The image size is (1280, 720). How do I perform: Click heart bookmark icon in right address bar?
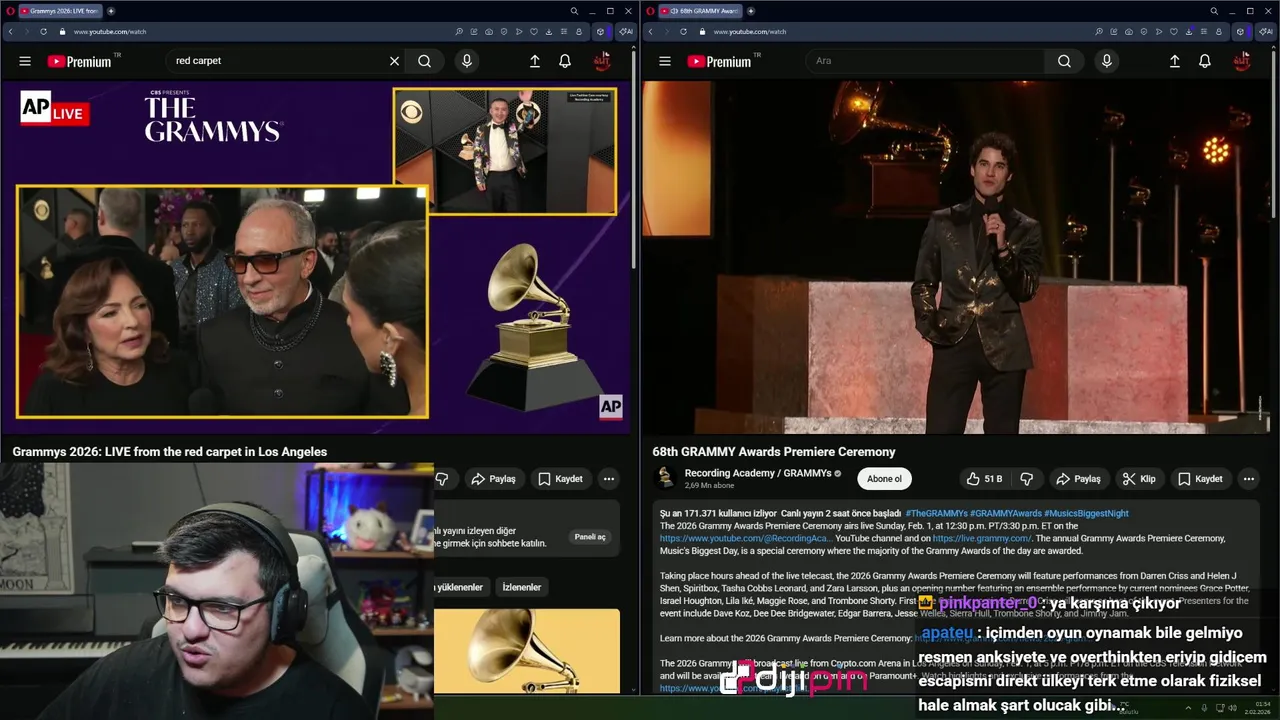pyautogui.click(x=1174, y=31)
